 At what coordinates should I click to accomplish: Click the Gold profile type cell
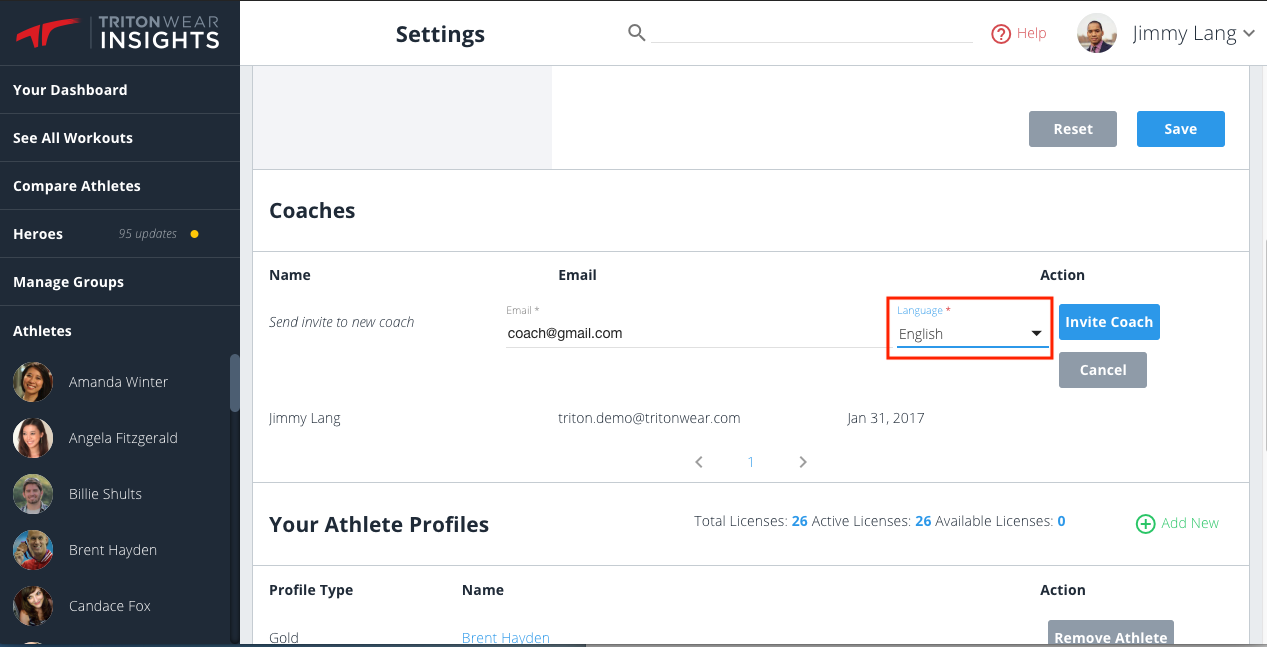pyautogui.click(x=284, y=638)
